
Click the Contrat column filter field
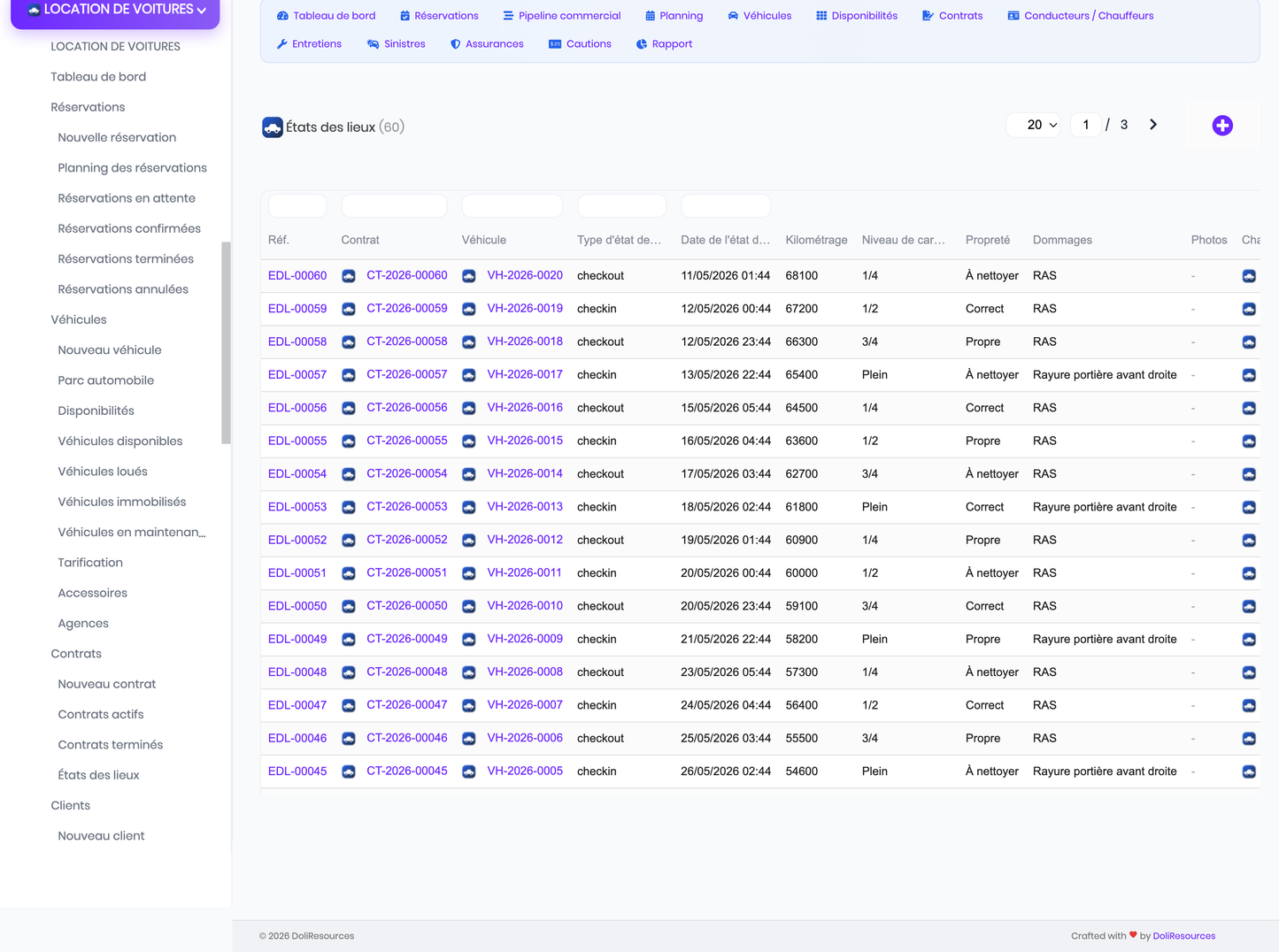(394, 206)
